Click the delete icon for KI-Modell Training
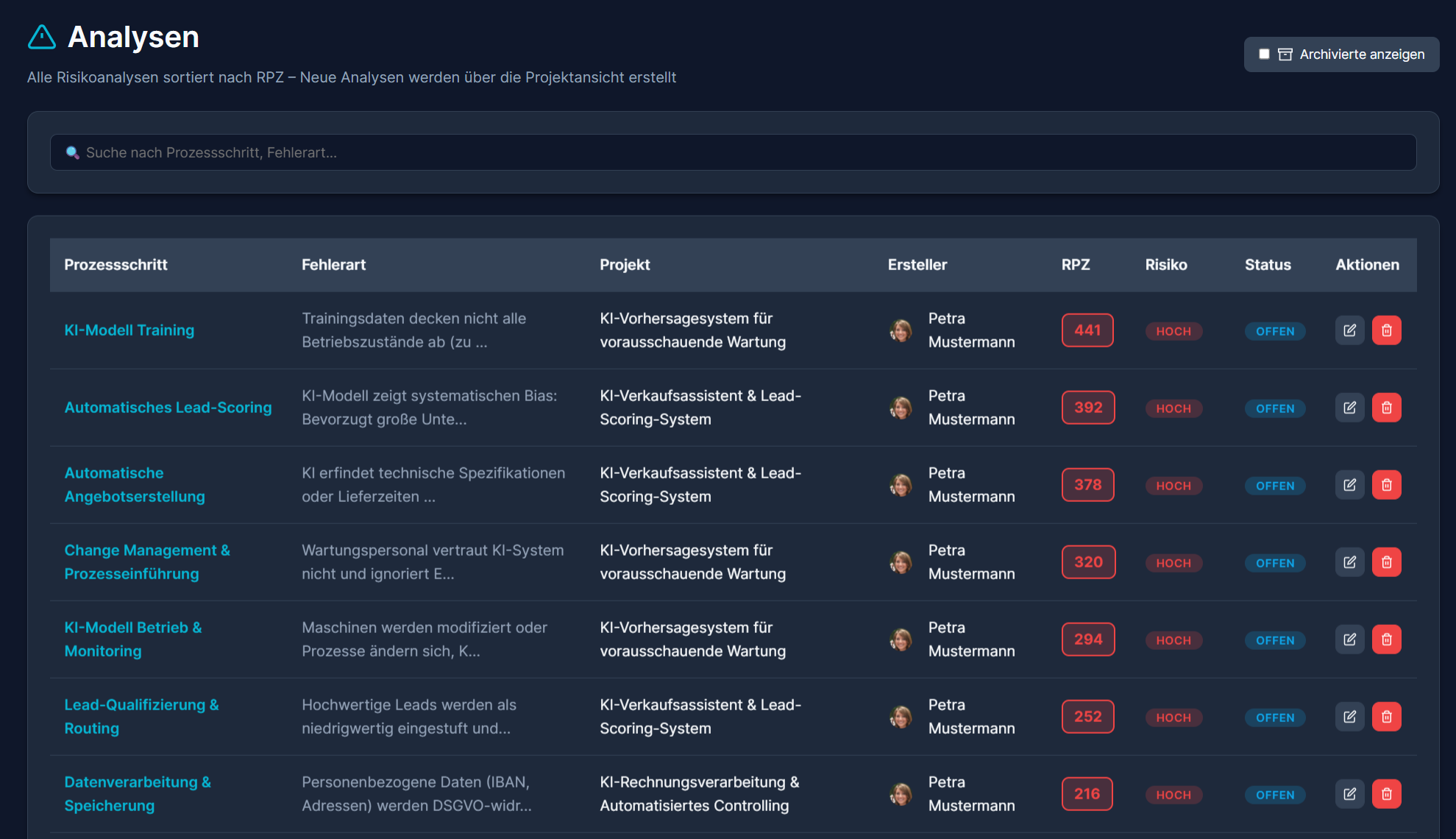This screenshot has height=839, width=1456. tap(1387, 330)
